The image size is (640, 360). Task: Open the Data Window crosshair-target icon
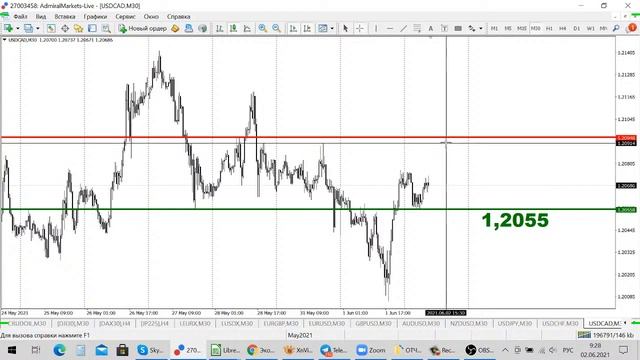coord(65,28)
